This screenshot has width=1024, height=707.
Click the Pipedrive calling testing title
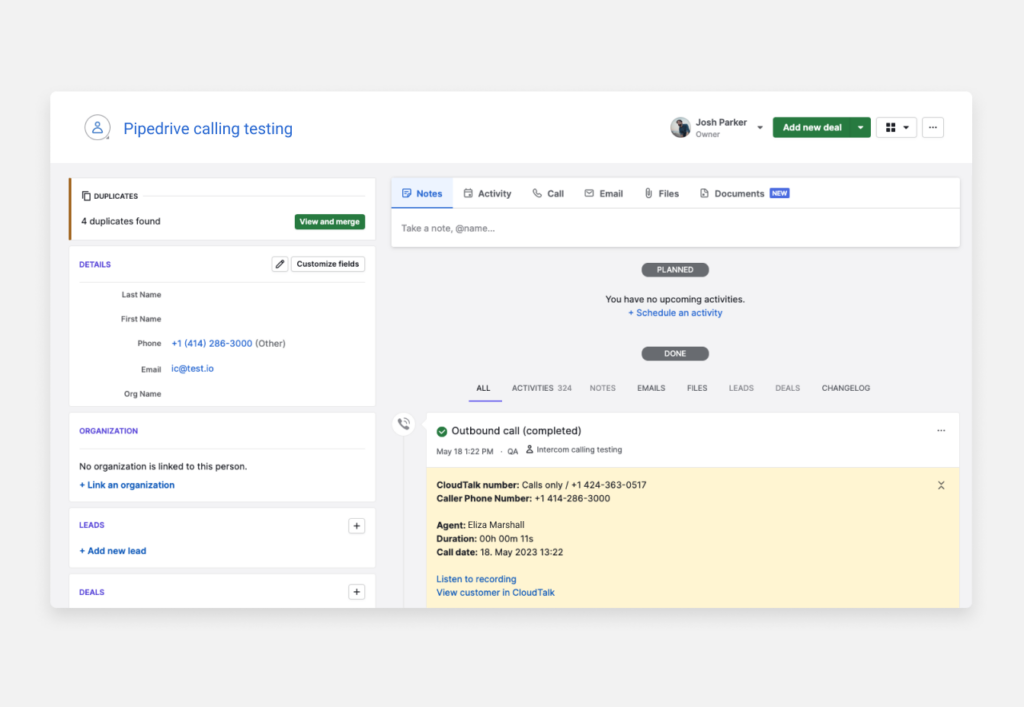(x=208, y=129)
